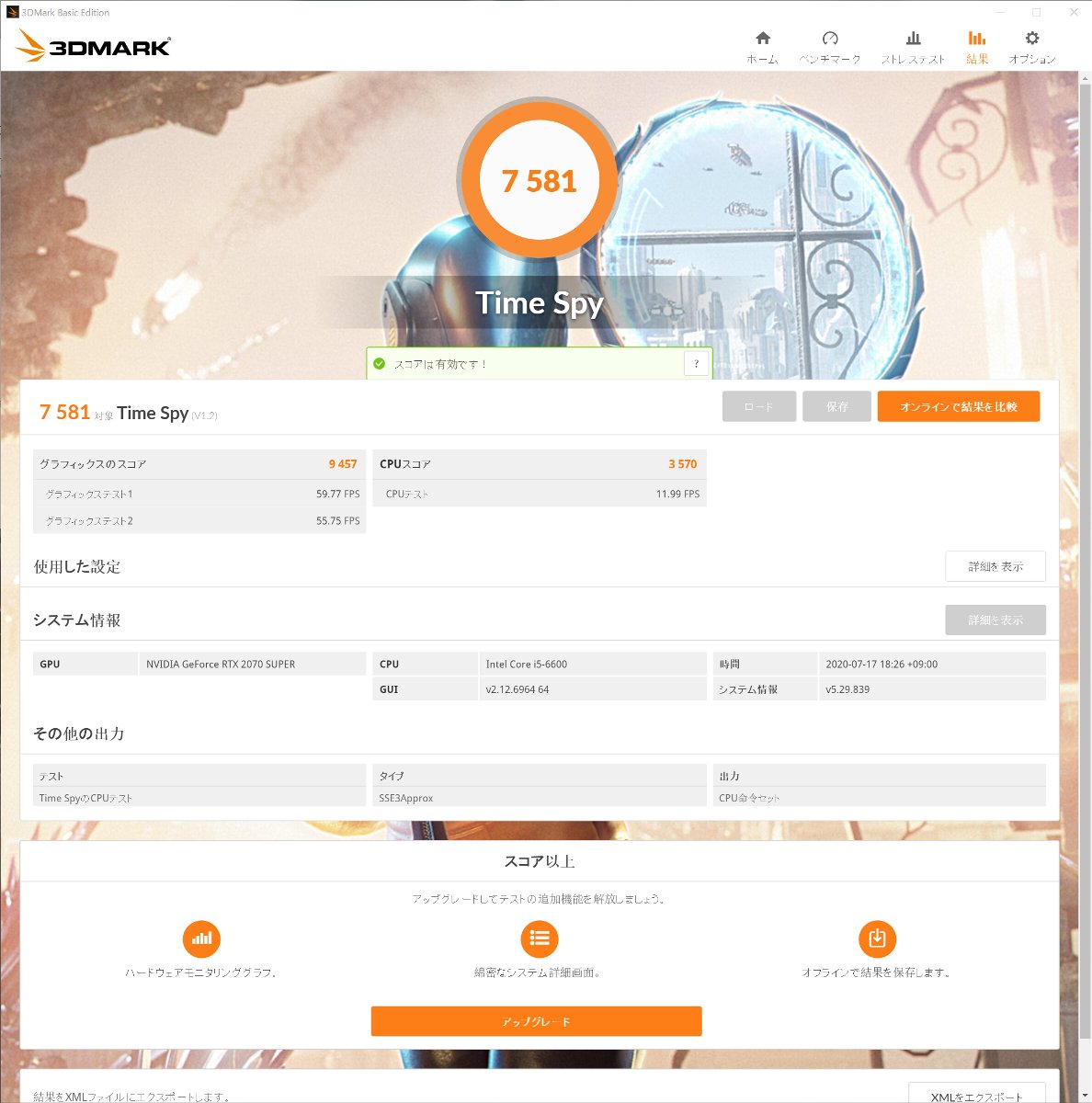Click the Intel Core i5-6600 value
This screenshot has height=1103, width=1092.
coord(527,664)
